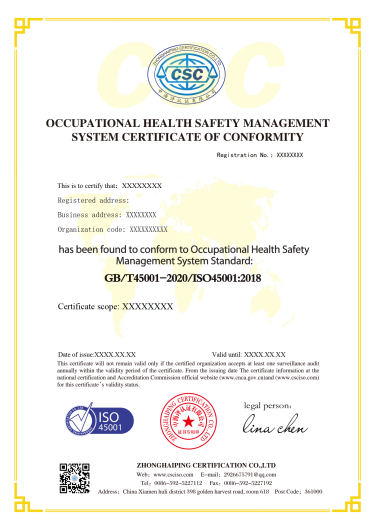The width and height of the screenshot is (375, 530).
Task: Click the Occupational Health Safety certificate title
Action: [188, 130]
